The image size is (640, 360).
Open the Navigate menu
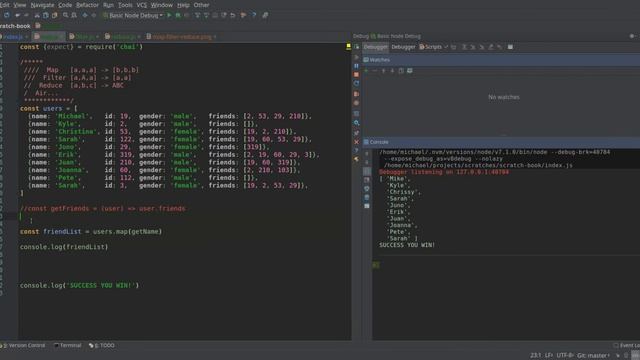[x=42, y=5]
